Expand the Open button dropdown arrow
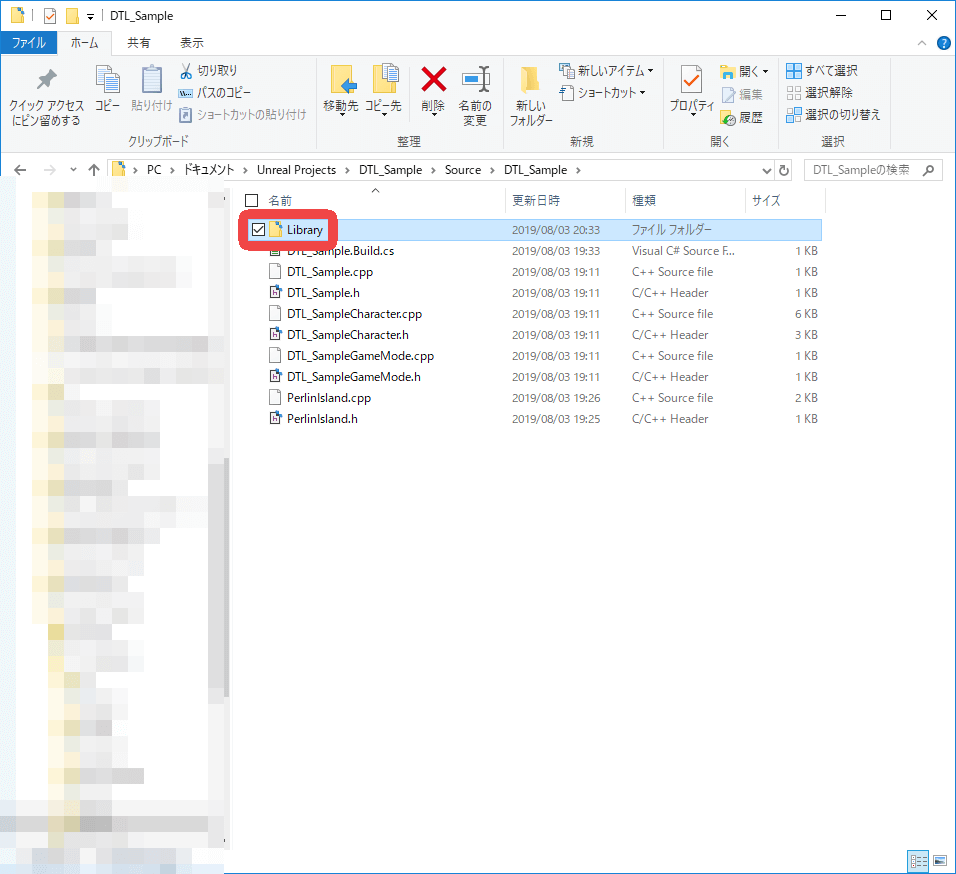Image resolution: width=956 pixels, height=874 pixels. (766, 72)
